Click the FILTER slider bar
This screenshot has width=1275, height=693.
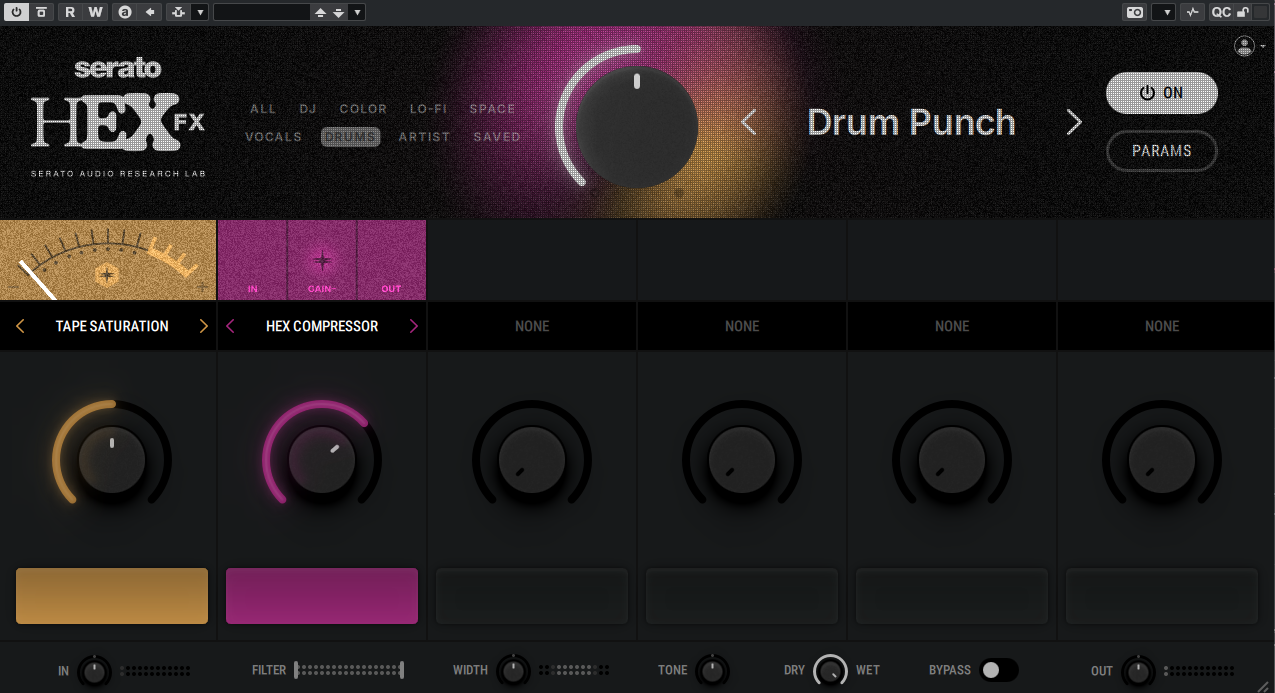tap(349, 670)
